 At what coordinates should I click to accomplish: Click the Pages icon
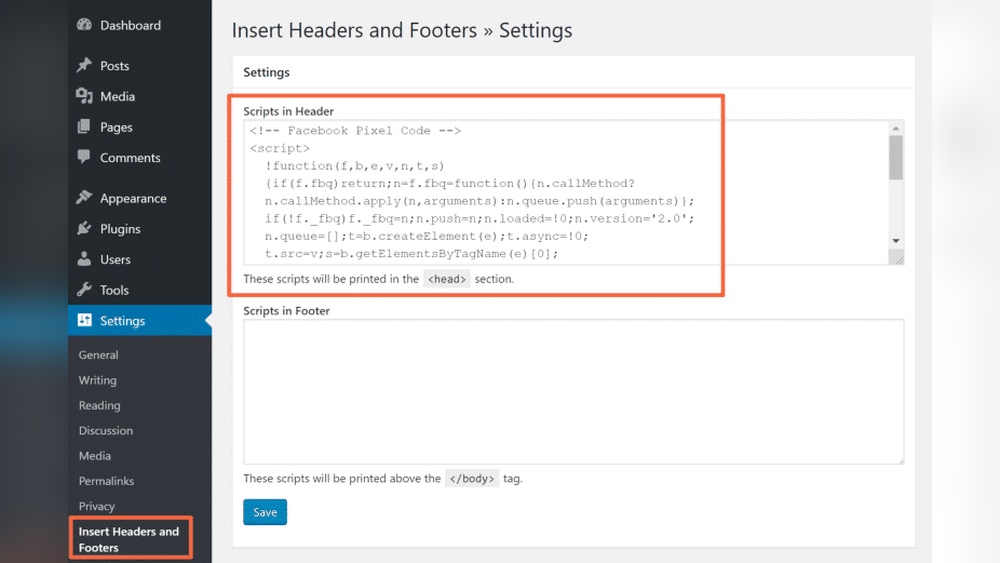pos(84,126)
